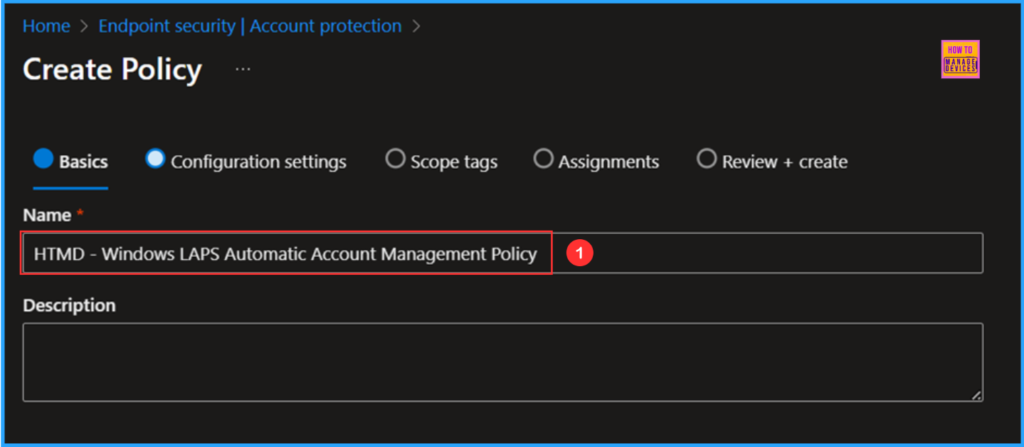Image resolution: width=1024 pixels, height=447 pixels.
Task: Go to the Configuration settings step
Action: (x=246, y=161)
